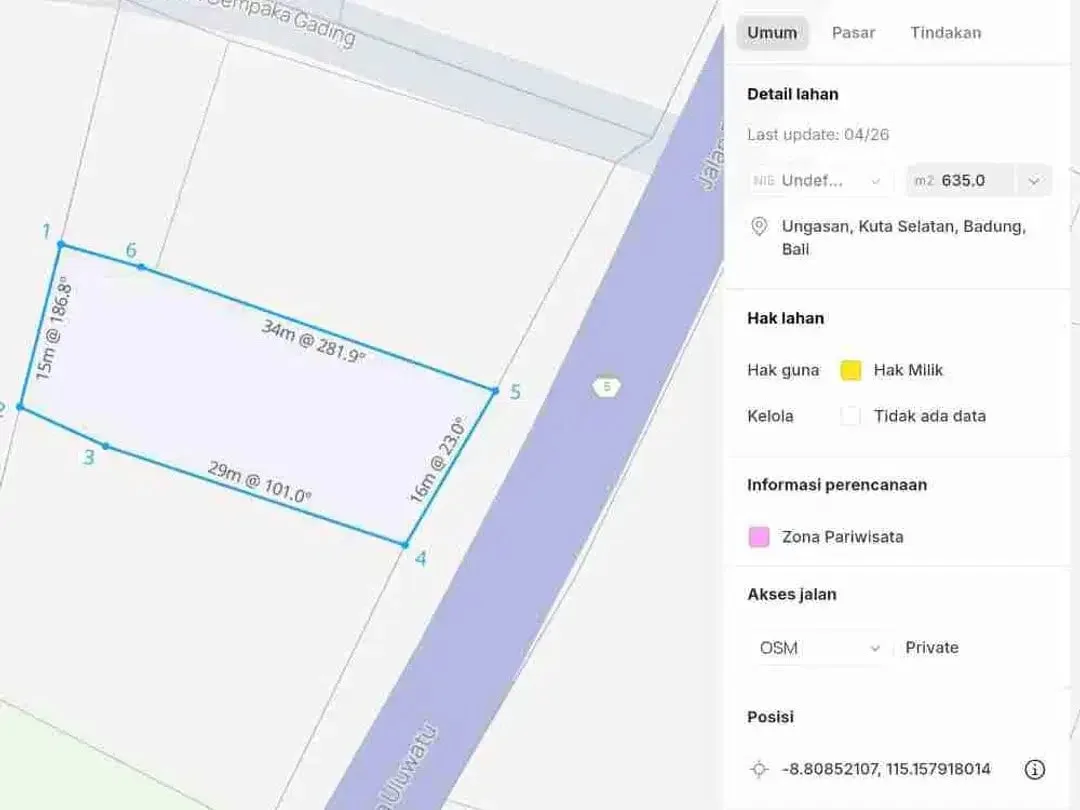Open the NIB Undef... dropdown
This screenshot has width=1080, height=810.
point(819,180)
